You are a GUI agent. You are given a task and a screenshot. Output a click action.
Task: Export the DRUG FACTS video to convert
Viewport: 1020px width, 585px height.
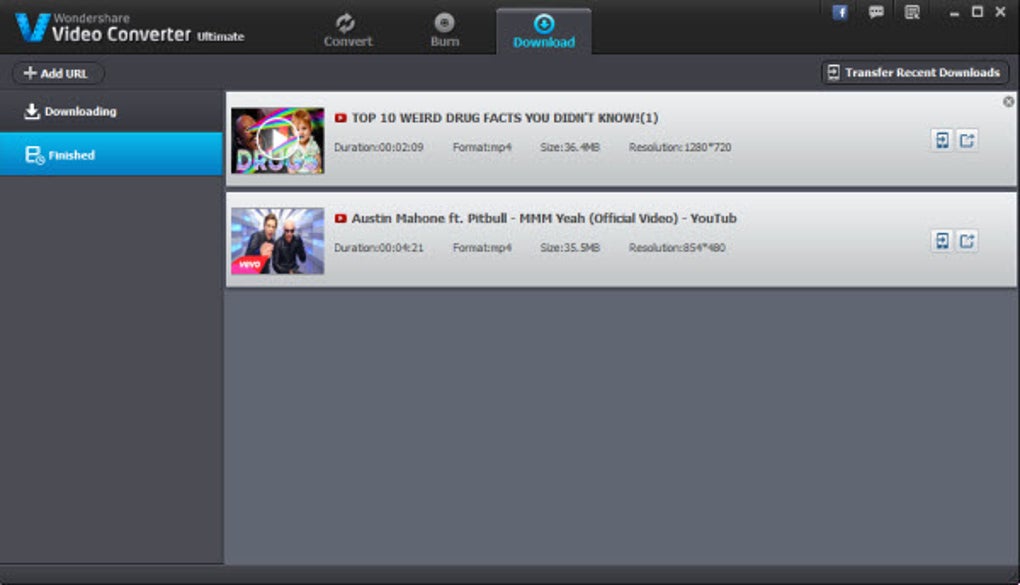967,140
